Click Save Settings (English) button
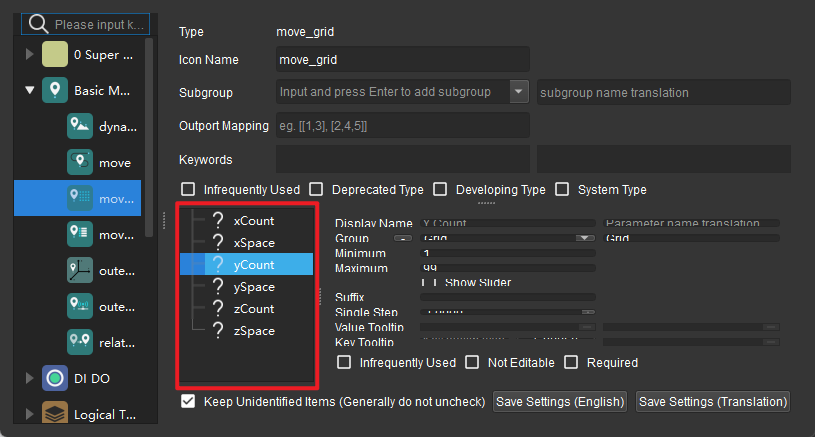The height and width of the screenshot is (437, 815). [x=560, y=401]
